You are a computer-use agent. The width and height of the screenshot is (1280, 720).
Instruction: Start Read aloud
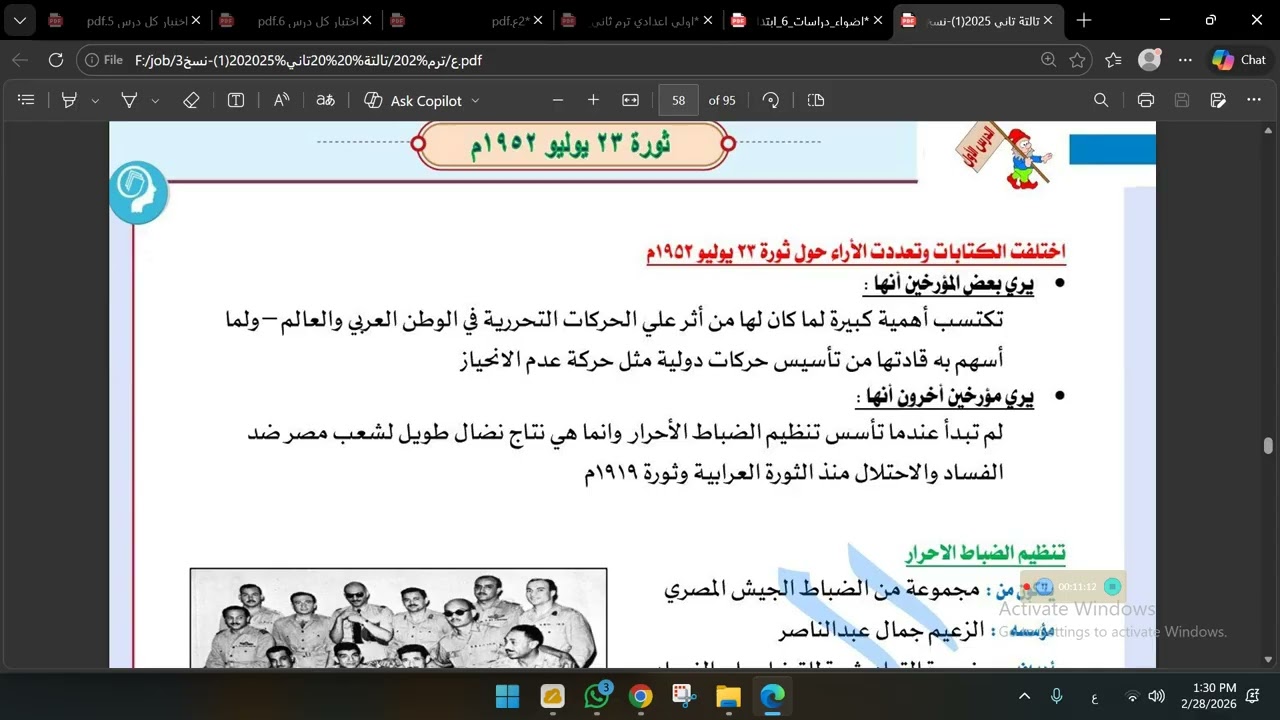[x=281, y=100]
